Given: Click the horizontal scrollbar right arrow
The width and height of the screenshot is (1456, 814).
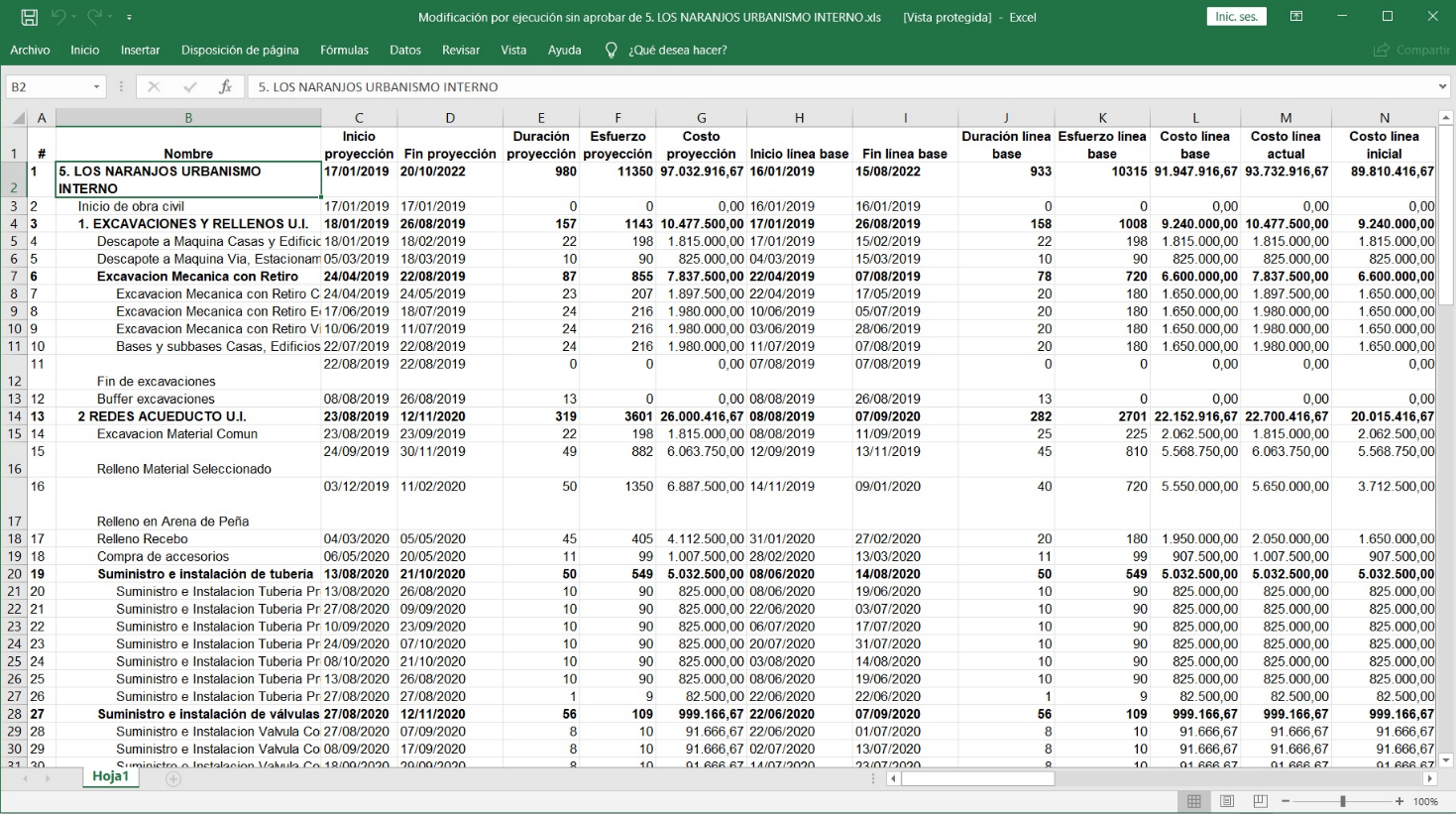Looking at the screenshot, I should (1428, 779).
